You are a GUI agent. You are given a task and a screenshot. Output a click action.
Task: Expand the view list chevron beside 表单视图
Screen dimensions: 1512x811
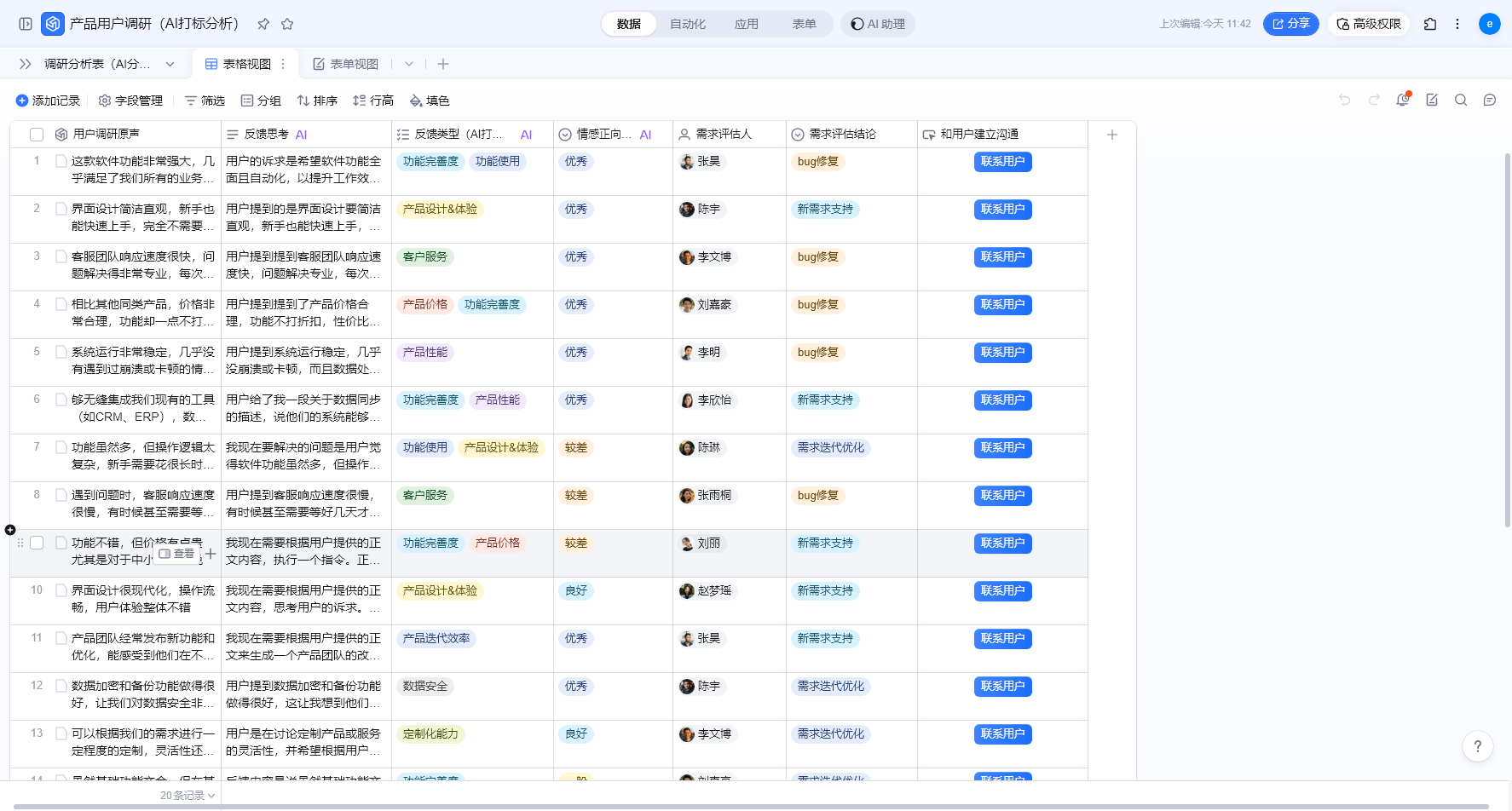409,64
